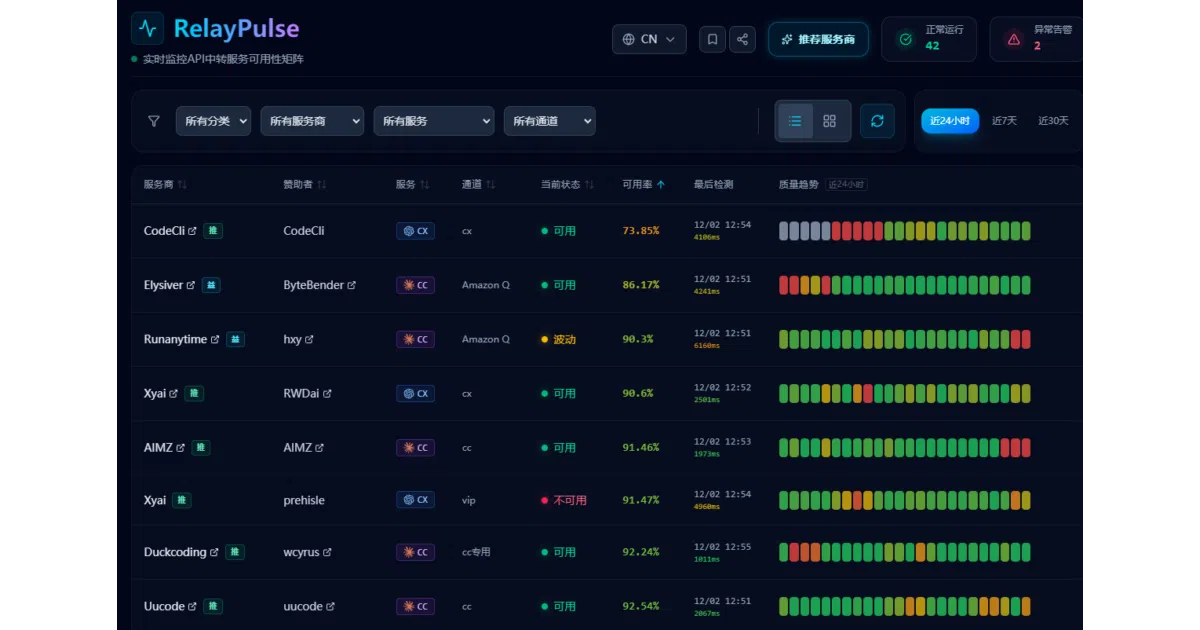
Task: Open external link icon next to CodeCli
Action: (192, 231)
